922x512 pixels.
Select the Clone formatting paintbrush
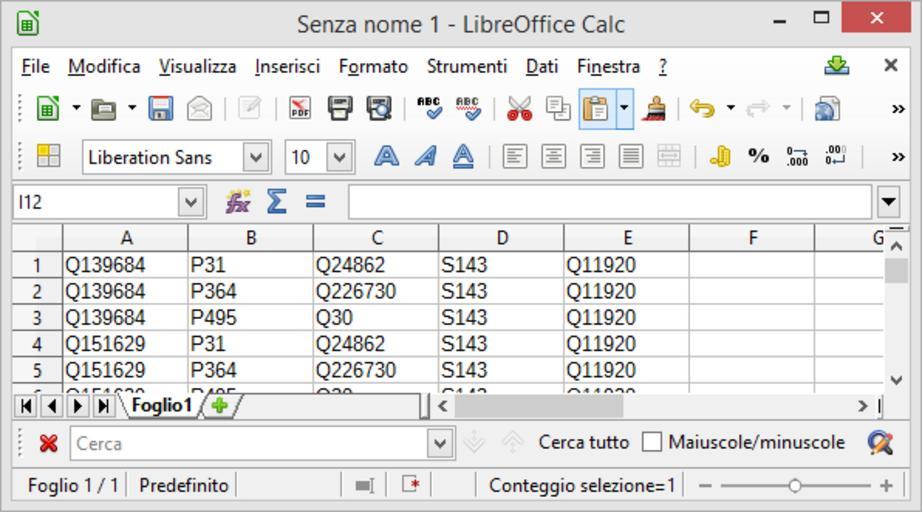(x=655, y=109)
